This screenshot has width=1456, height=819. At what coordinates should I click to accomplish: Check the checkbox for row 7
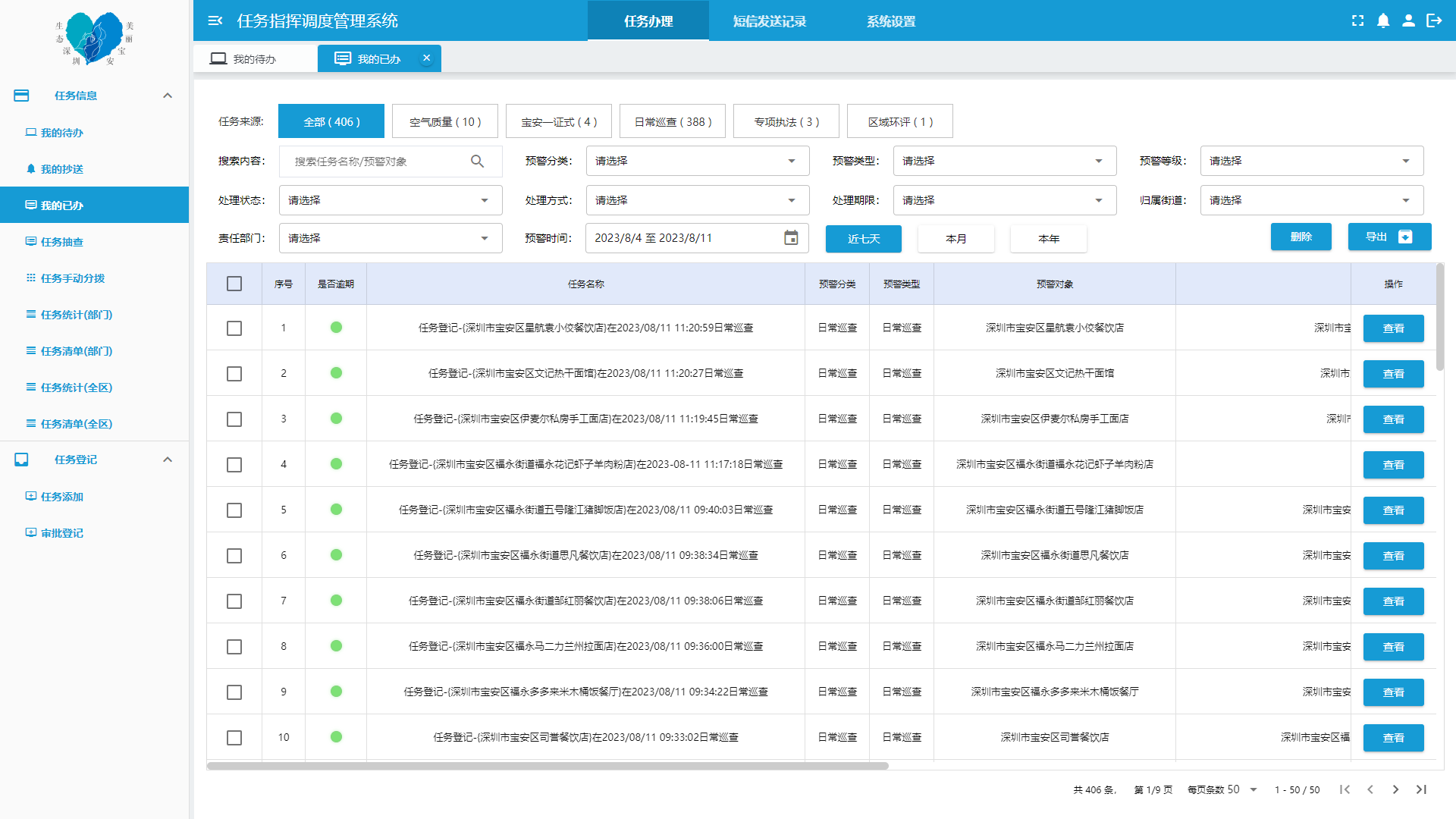coord(234,601)
